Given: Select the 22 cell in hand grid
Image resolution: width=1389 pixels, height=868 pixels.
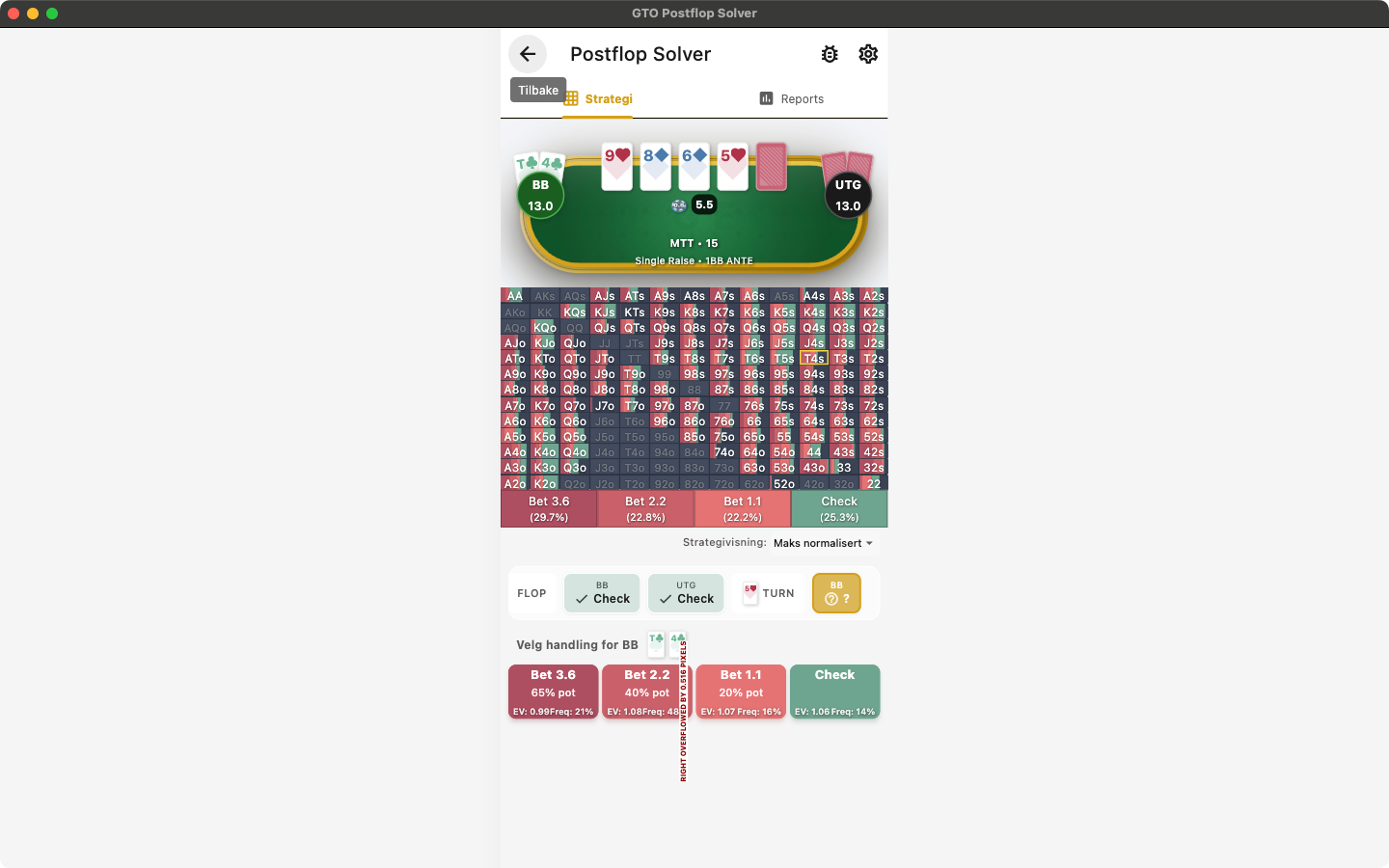Looking at the screenshot, I should tap(874, 483).
